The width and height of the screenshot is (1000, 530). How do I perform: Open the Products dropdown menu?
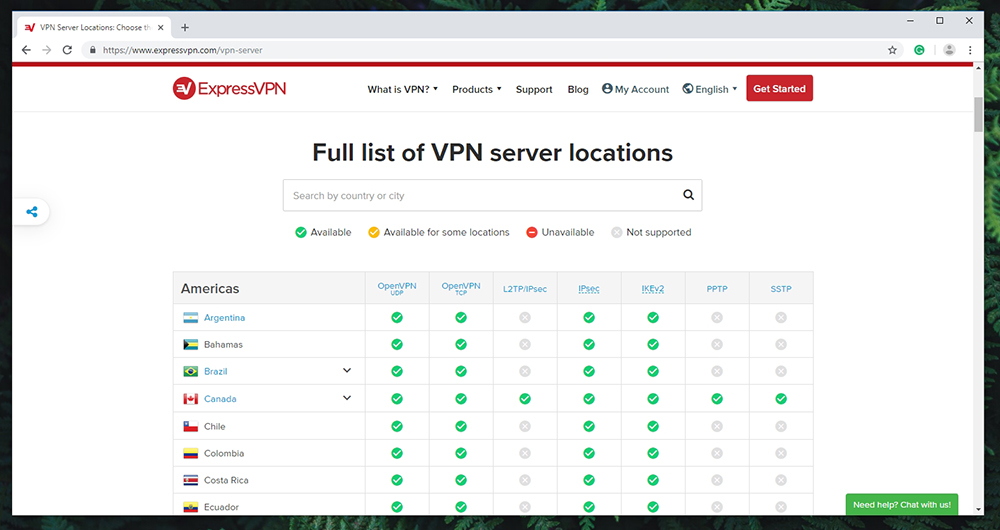click(x=476, y=89)
